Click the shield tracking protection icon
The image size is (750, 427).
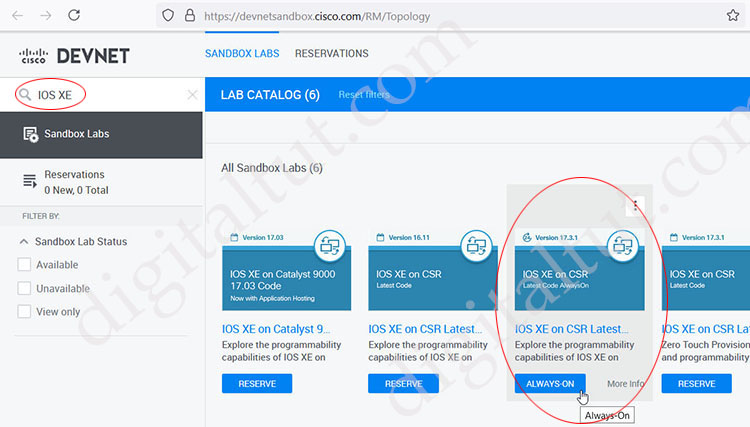point(168,16)
